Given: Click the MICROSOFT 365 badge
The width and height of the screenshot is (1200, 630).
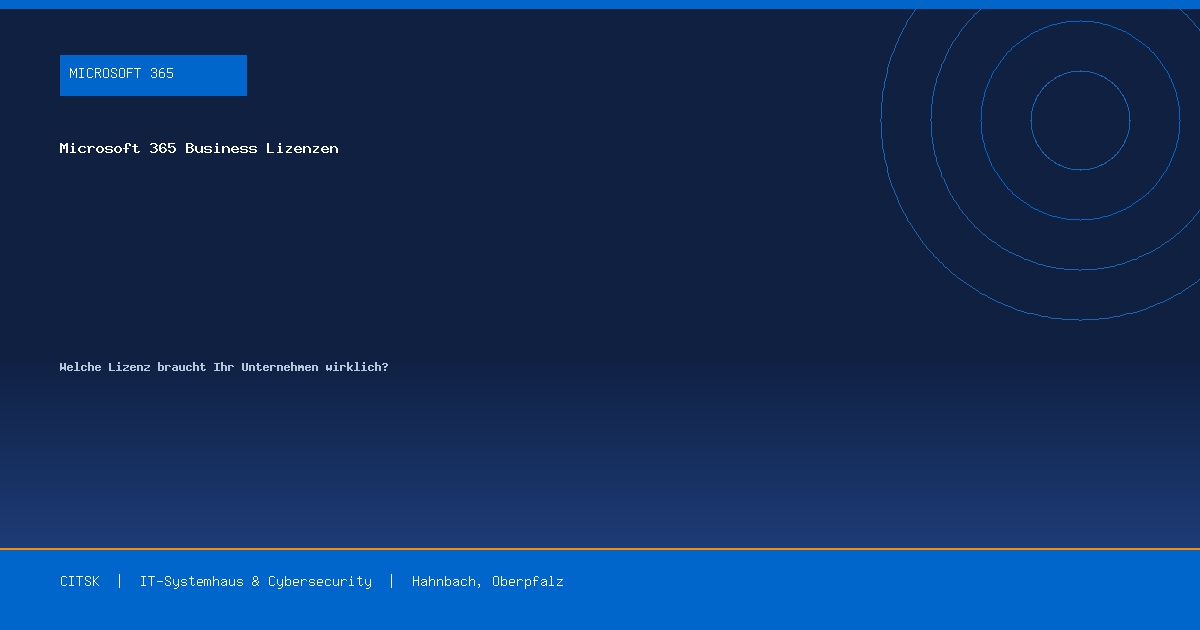Looking at the screenshot, I should pos(153,75).
